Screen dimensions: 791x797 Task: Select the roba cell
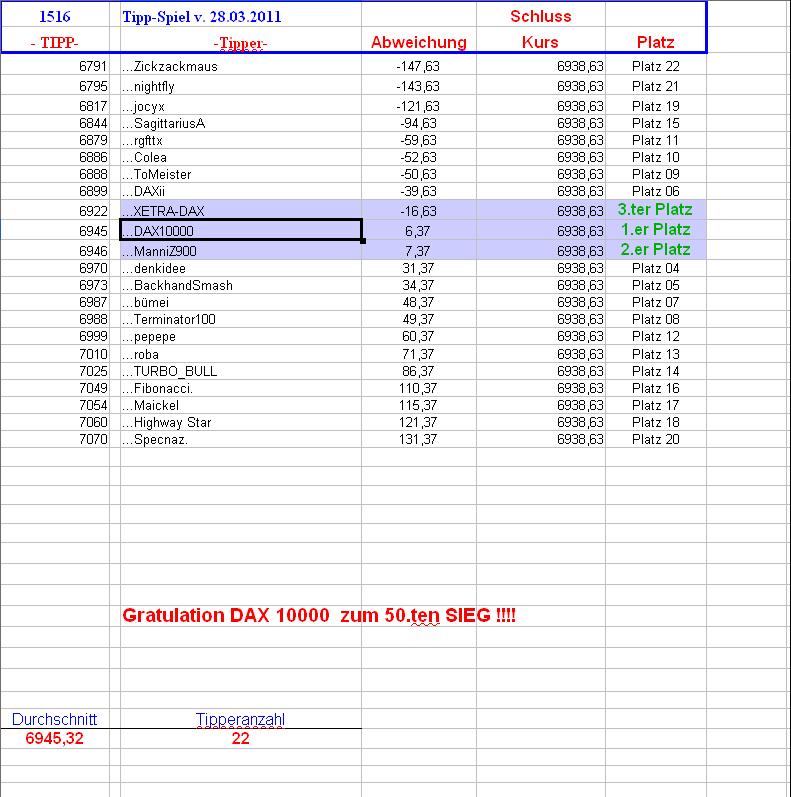[241, 354]
